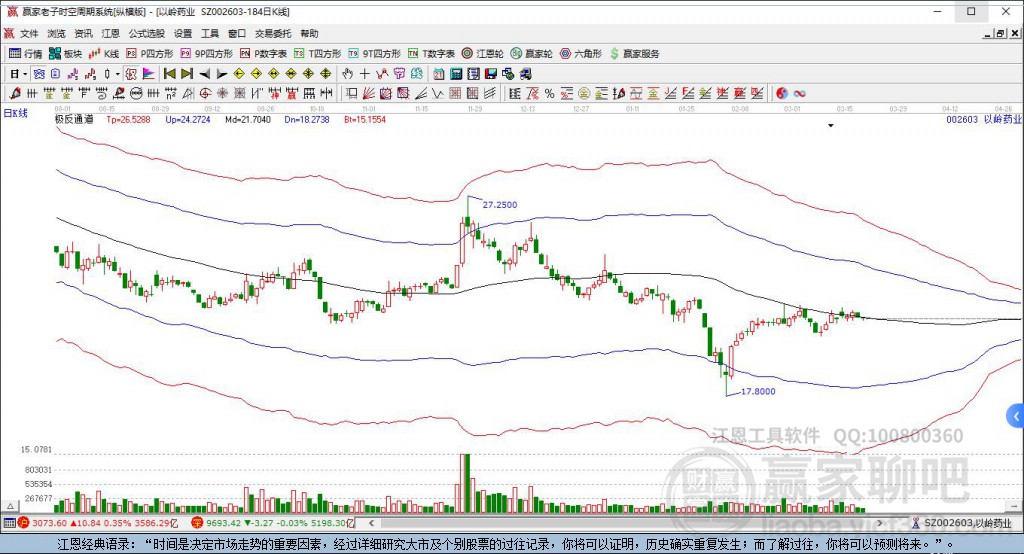Click the horizontal chart scrollbar track
This screenshot has width=1024, height=554.
coord(625,523)
